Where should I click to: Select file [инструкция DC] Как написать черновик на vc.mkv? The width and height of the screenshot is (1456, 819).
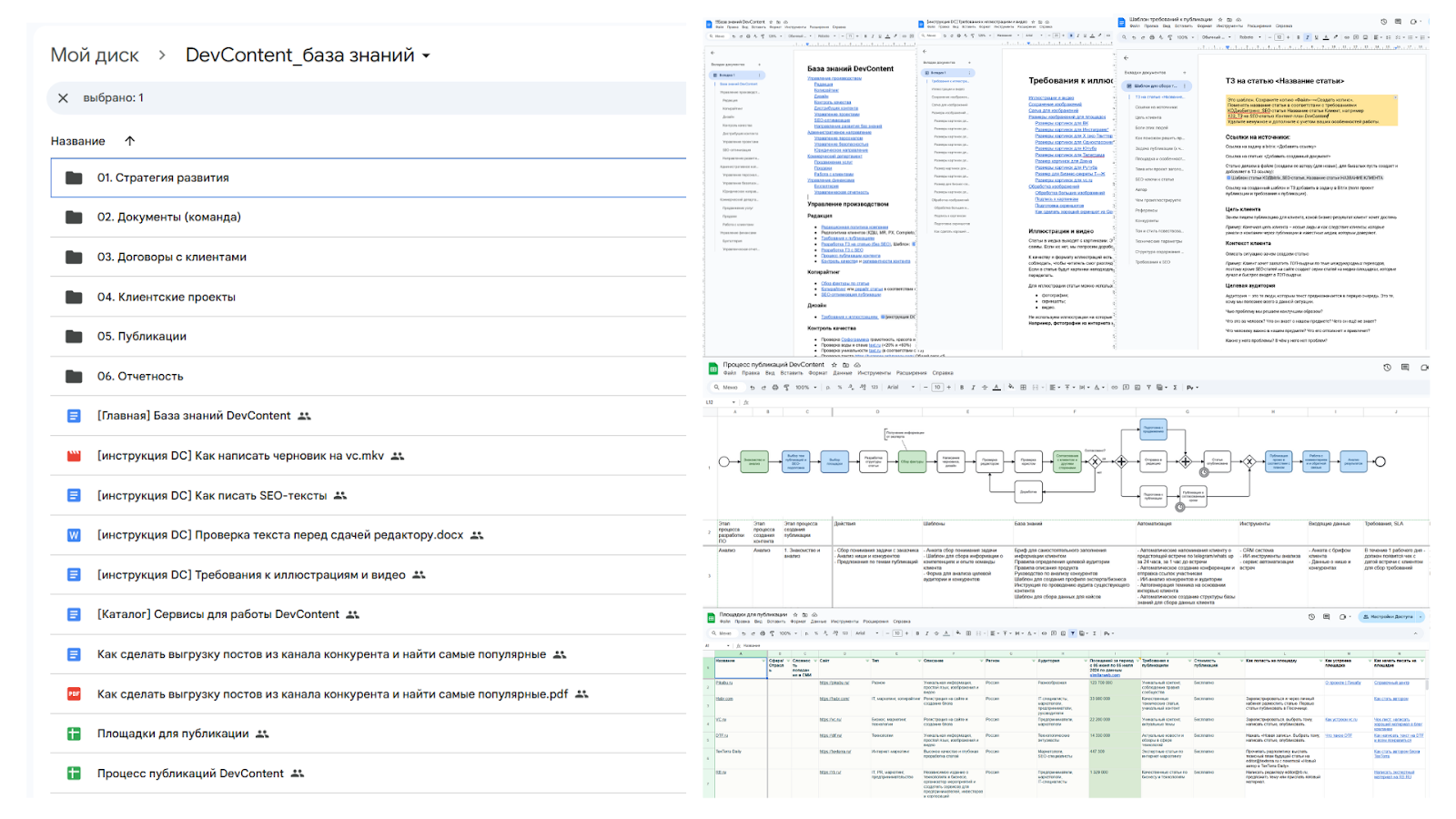tap(369, 456)
